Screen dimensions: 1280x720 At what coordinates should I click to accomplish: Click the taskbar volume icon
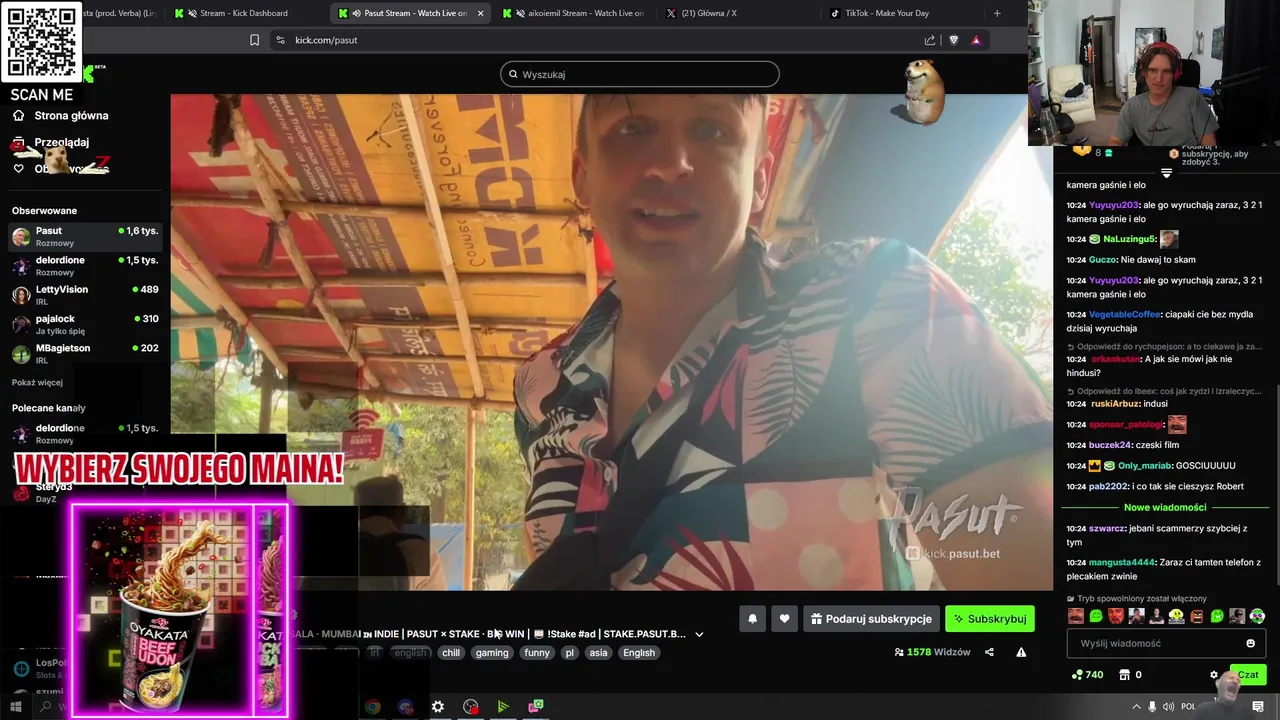pyautogui.click(x=1169, y=706)
